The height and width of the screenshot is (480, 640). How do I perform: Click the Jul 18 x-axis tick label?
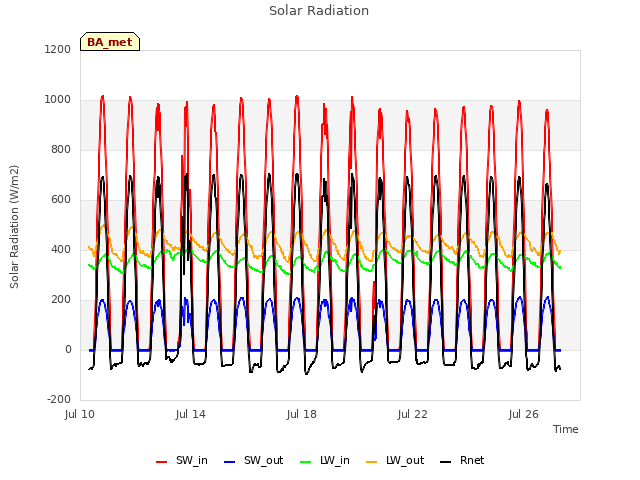click(302, 414)
